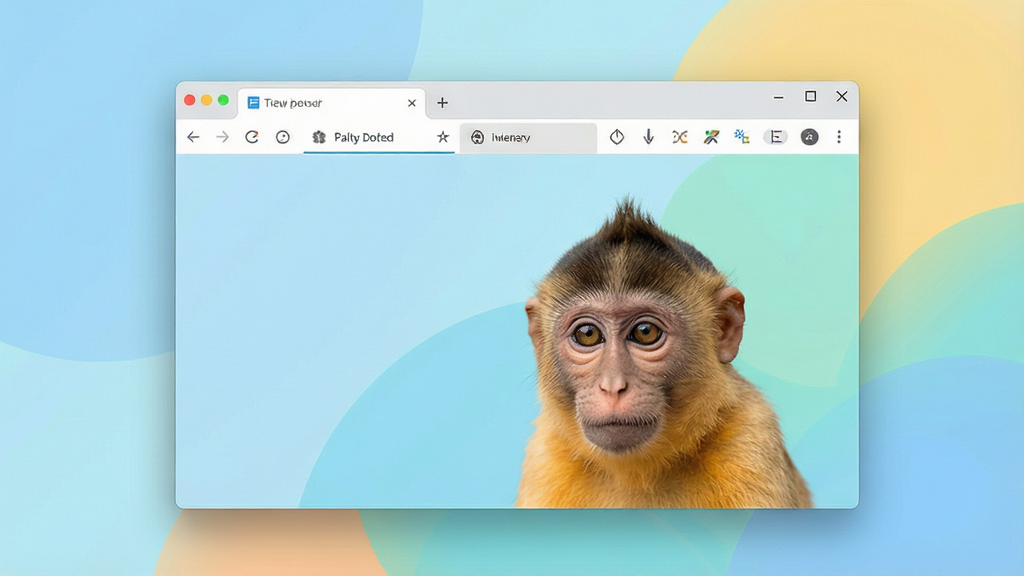Go forward with the right arrow button
The width and height of the screenshot is (1024, 576).
223,137
